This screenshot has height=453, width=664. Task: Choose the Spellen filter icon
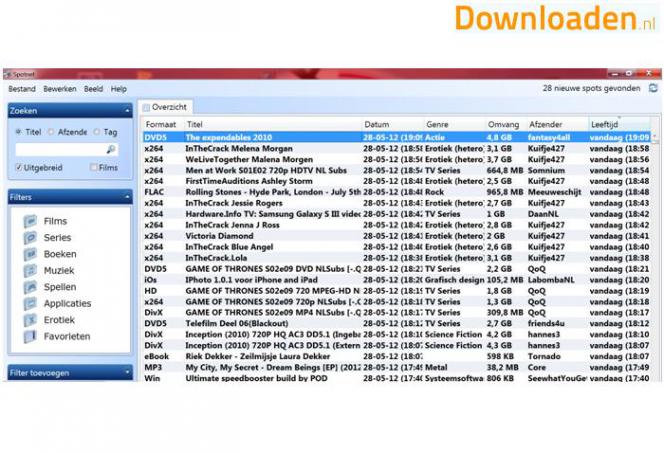pyautogui.click(x=30, y=287)
